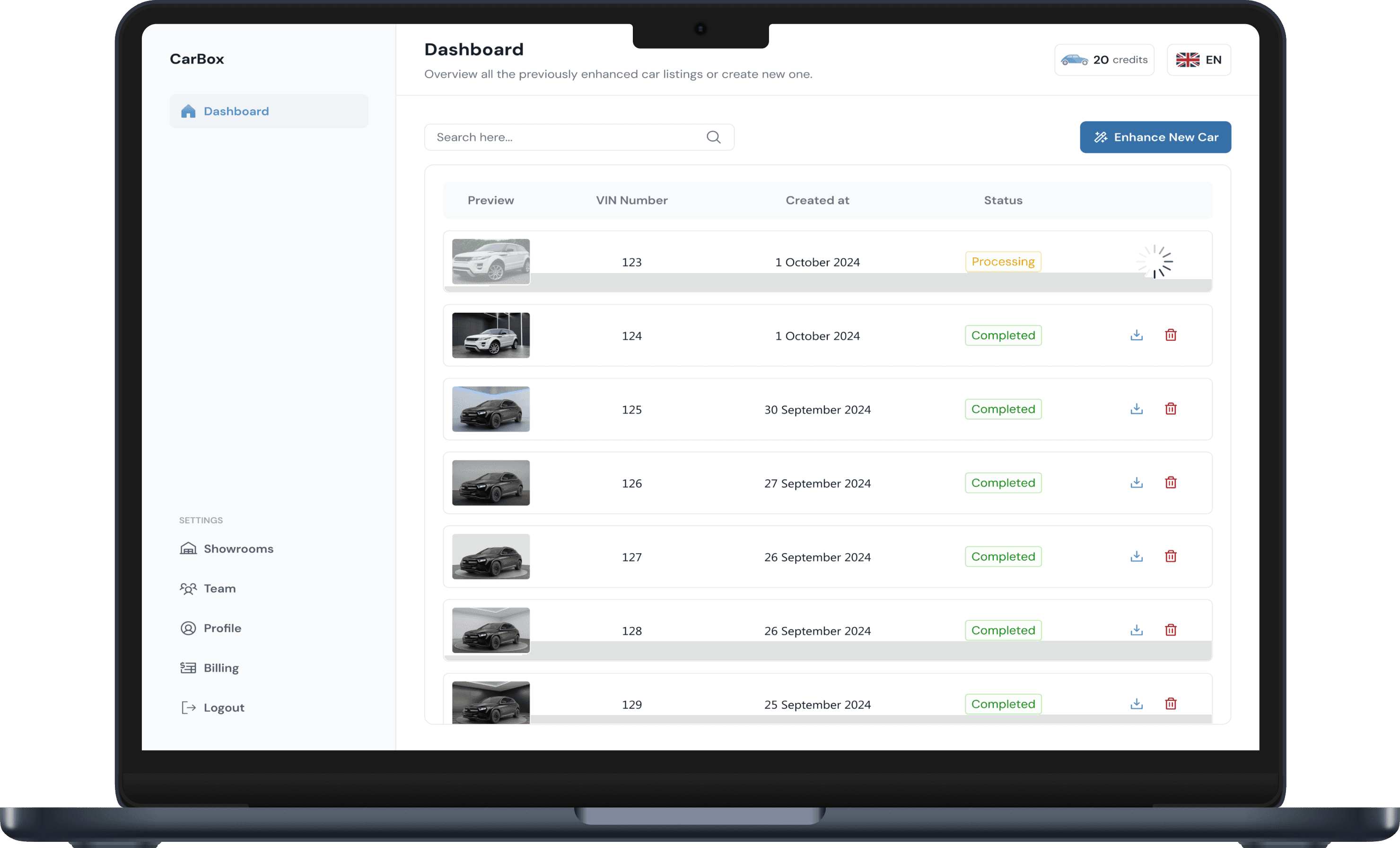Open the preview thumbnail for VIN 129
The height and width of the screenshot is (848, 1400).
[491, 703]
